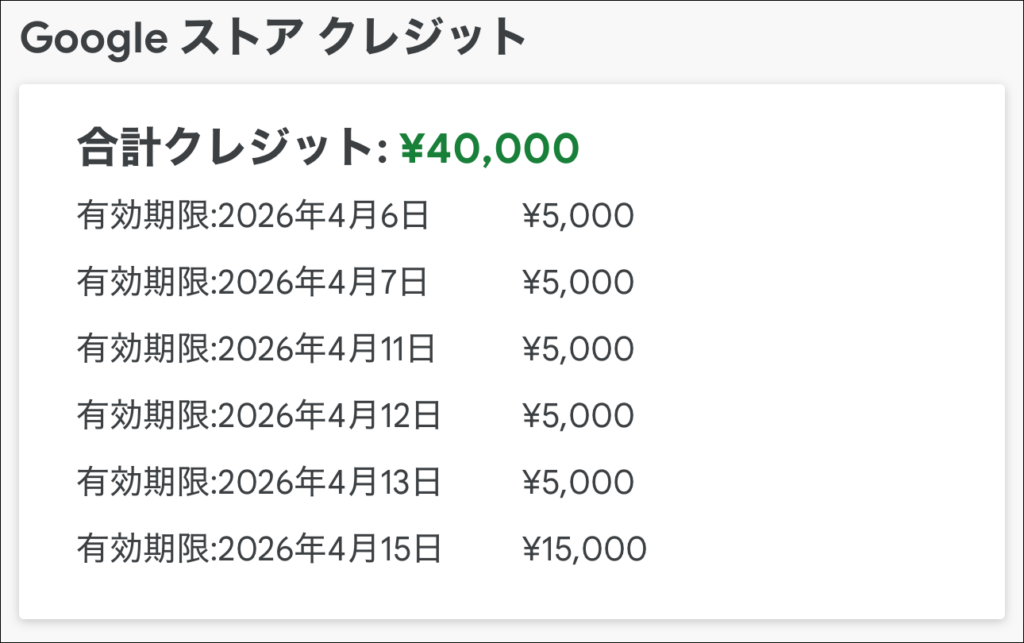
Task: Click the ¥5,000 amount for 4月7日
Action: [578, 283]
